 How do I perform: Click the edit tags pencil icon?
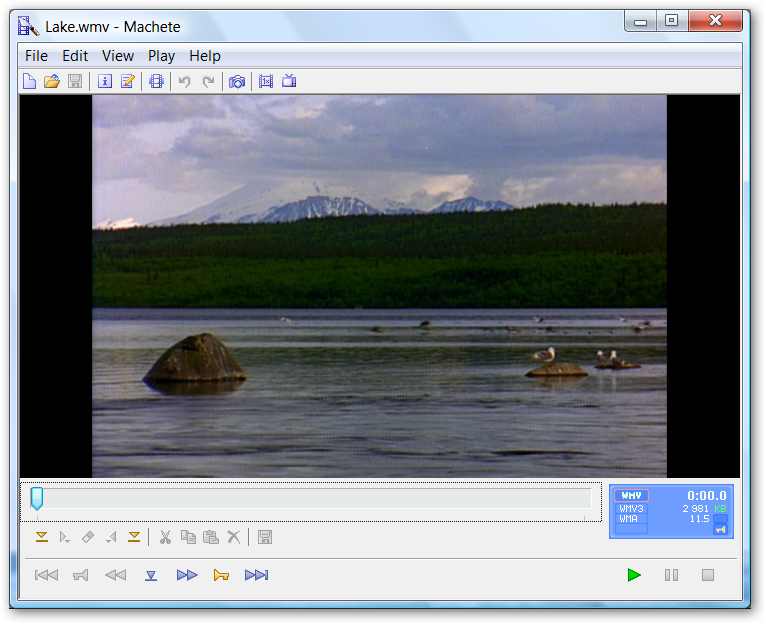pyautogui.click(x=128, y=81)
